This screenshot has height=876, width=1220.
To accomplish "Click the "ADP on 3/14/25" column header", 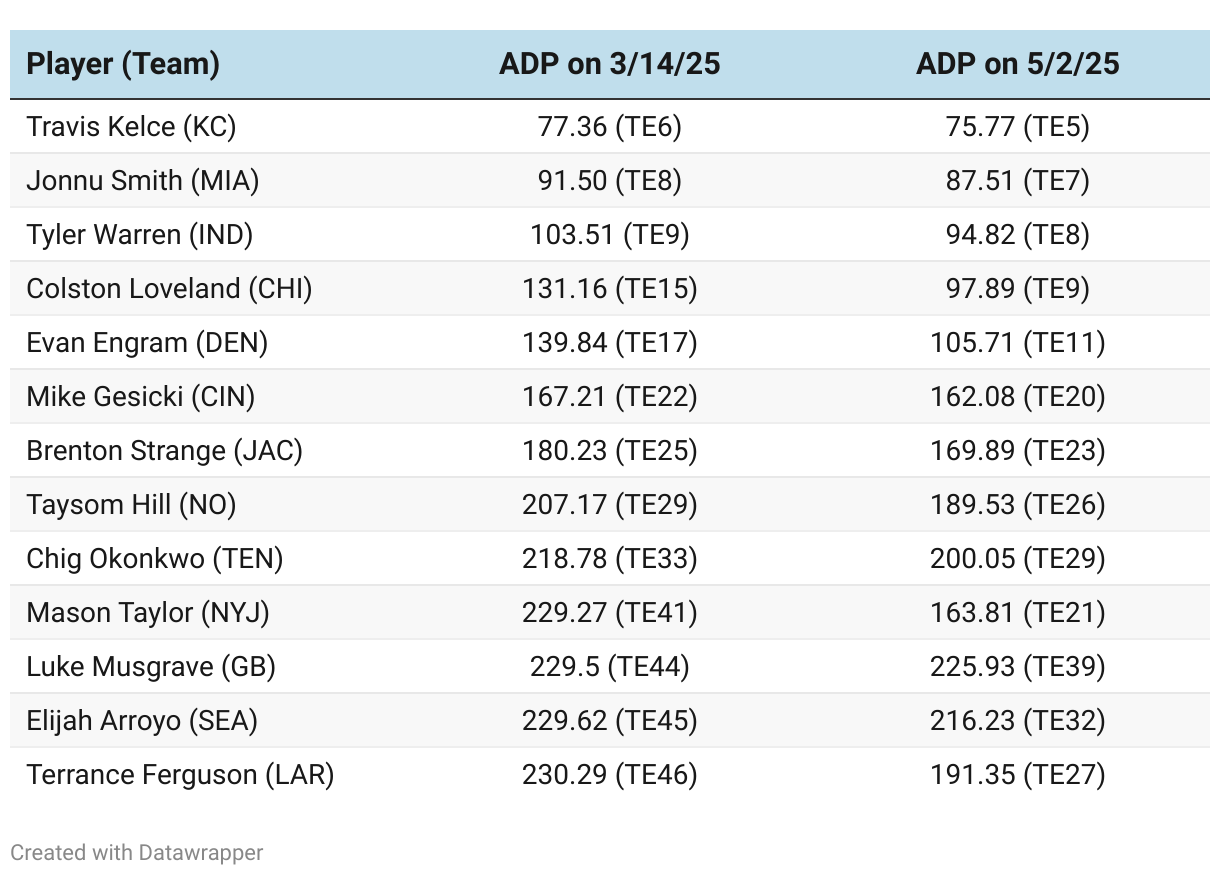I will (x=609, y=64).
